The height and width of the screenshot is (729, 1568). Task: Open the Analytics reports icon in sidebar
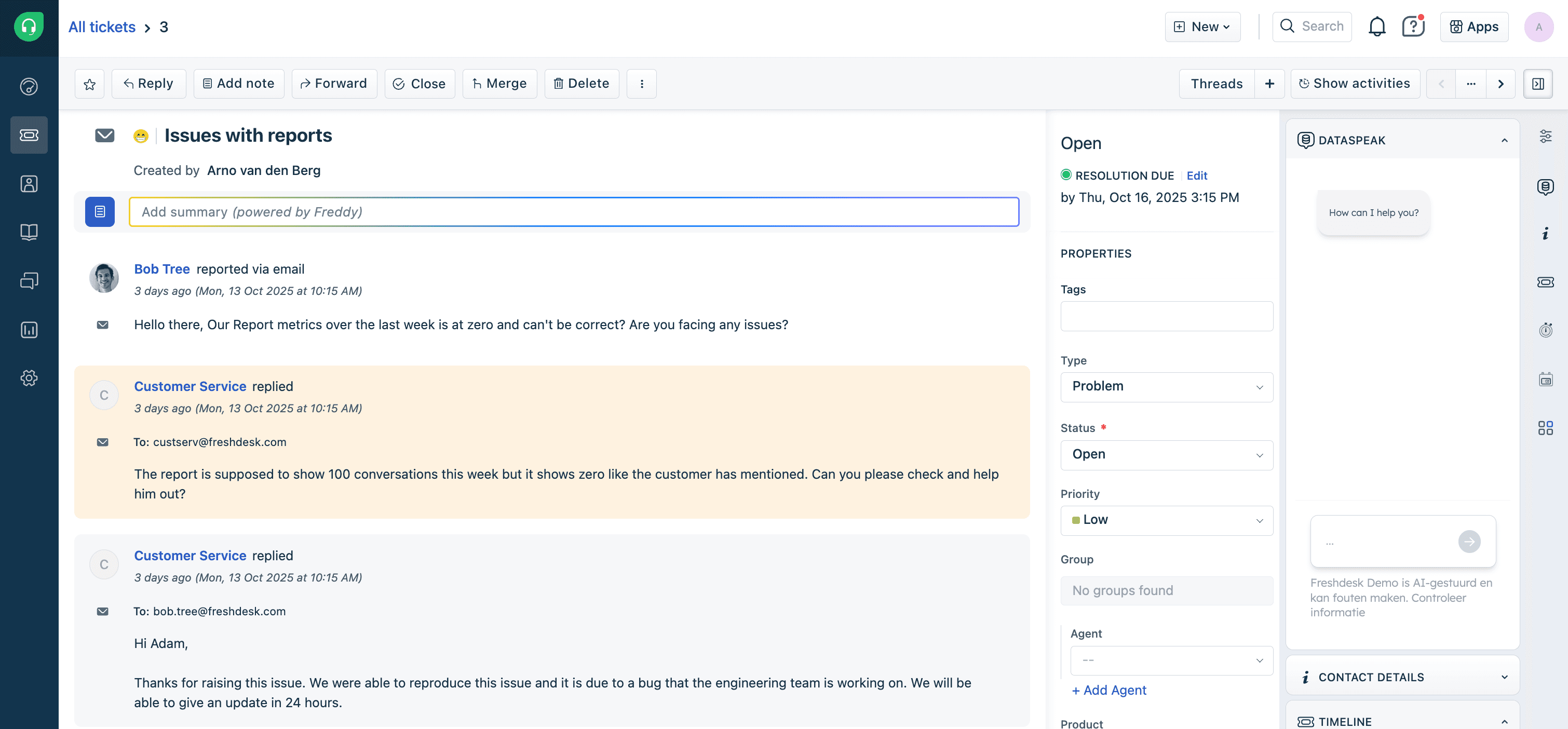pyautogui.click(x=29, y=329)
